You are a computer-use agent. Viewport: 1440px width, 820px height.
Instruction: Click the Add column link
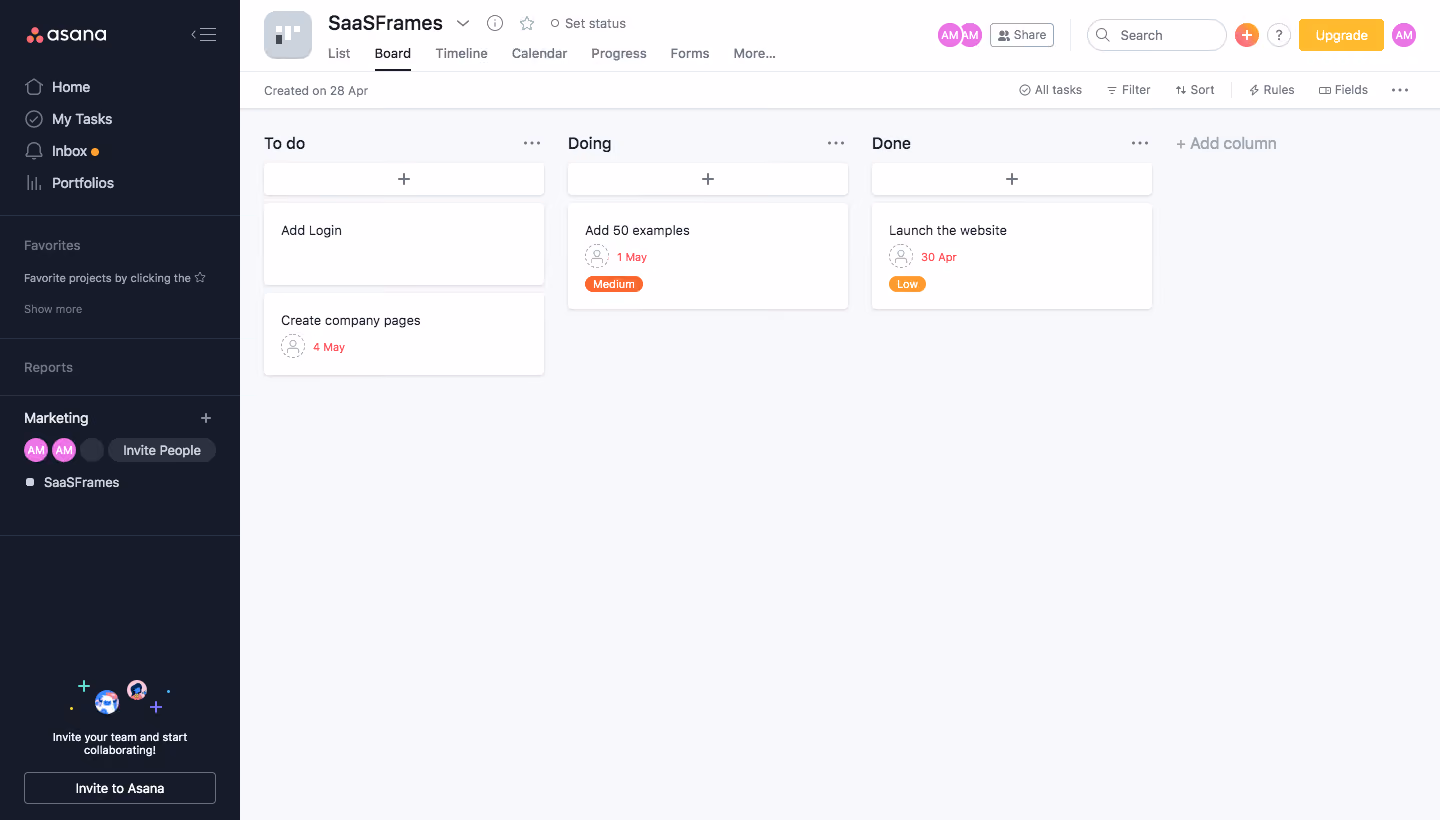1226,143
